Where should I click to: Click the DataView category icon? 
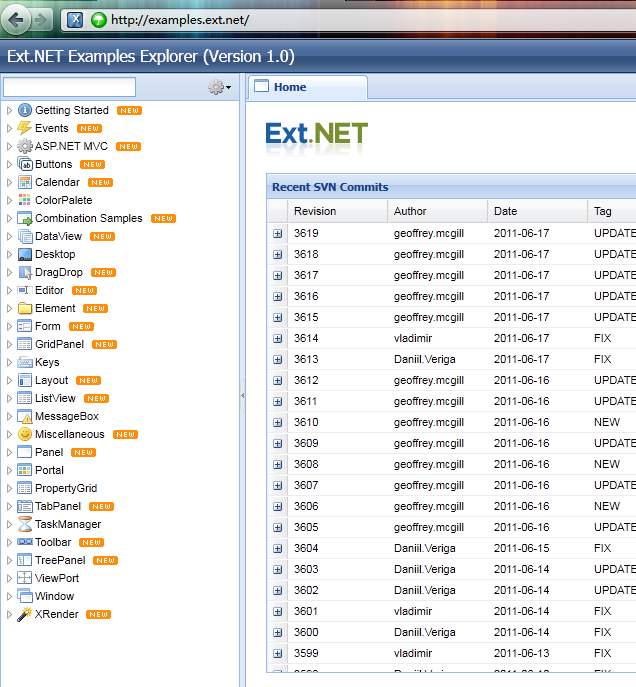pyautogui.click(x=25, y=236)
